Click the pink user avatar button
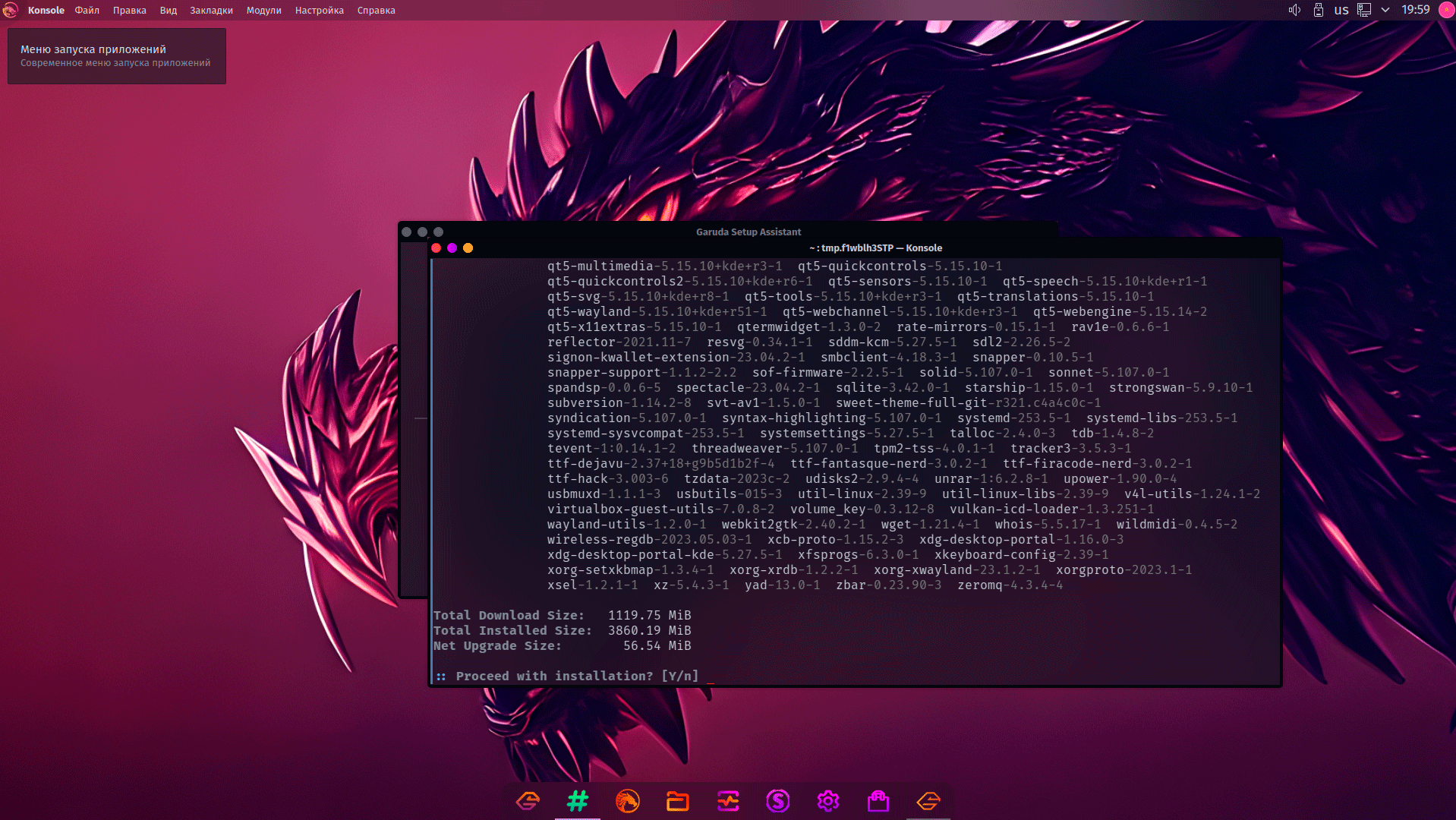The height and width of the screenshot is (820, 1456). 1446,10
